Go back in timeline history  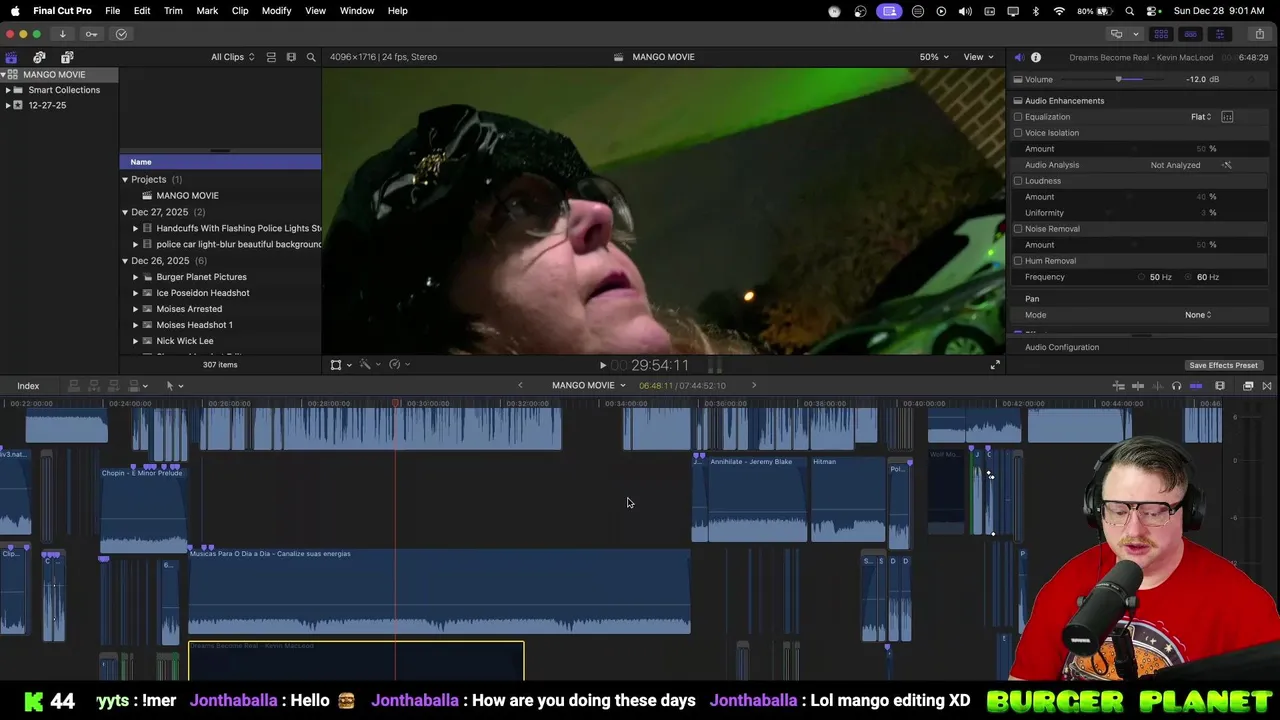[x=520, y=385]
